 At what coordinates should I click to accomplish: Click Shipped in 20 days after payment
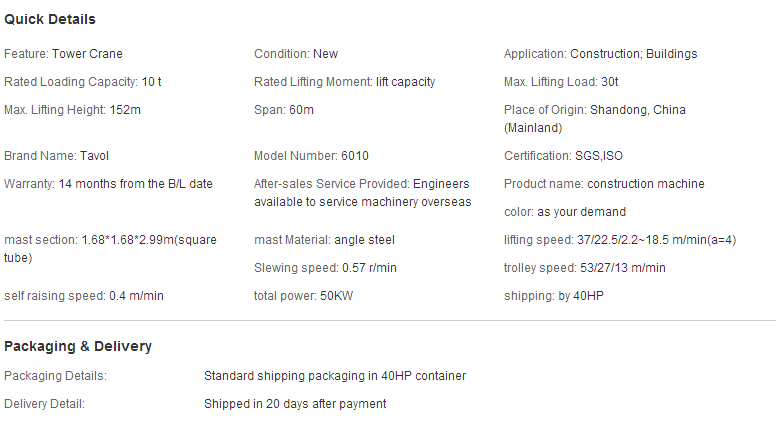point(295,404)
